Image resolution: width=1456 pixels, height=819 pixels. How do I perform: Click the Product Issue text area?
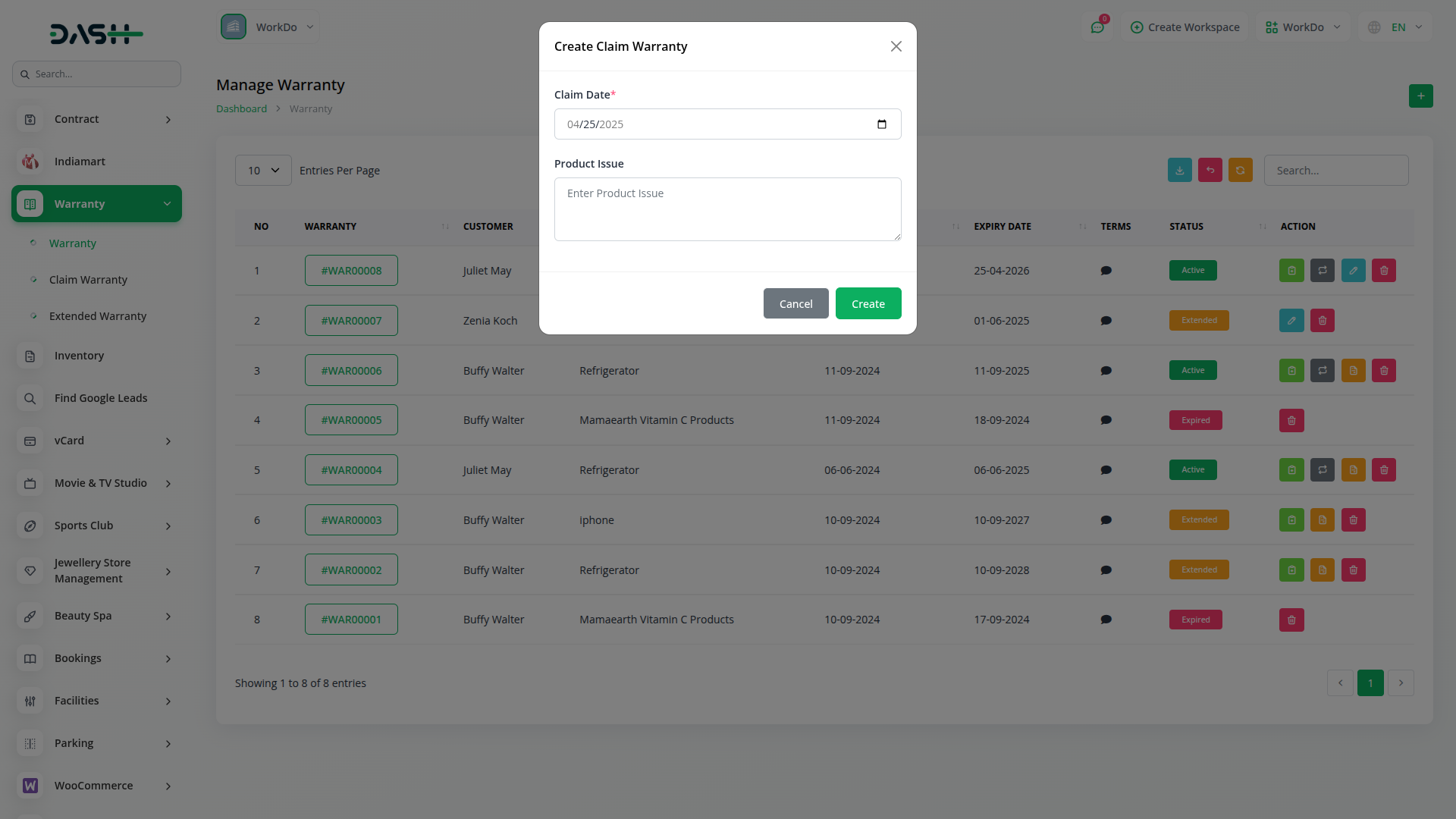pyautogui.click(x=727, y=209)
